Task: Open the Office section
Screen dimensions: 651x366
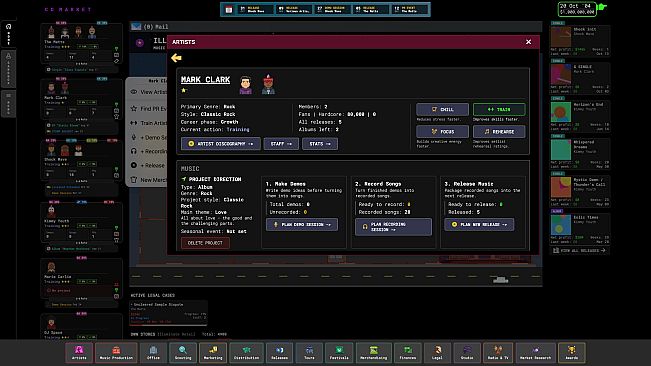Action: click(153, 352)
